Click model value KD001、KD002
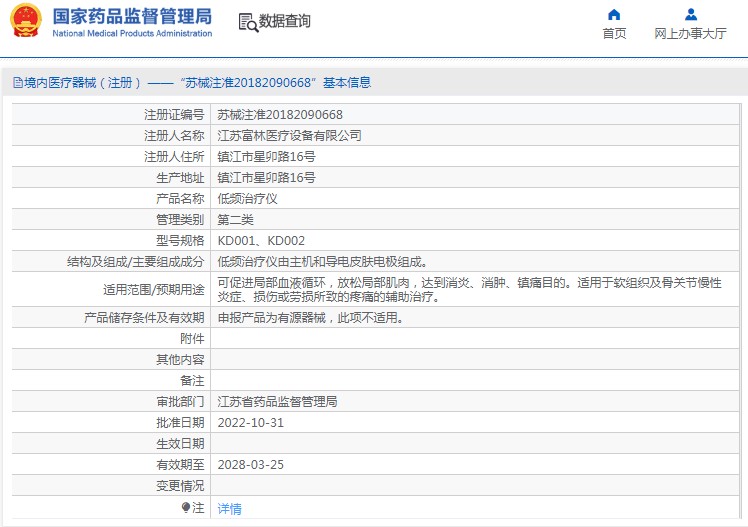Viewport: 748px width, 527px height. 261,241
